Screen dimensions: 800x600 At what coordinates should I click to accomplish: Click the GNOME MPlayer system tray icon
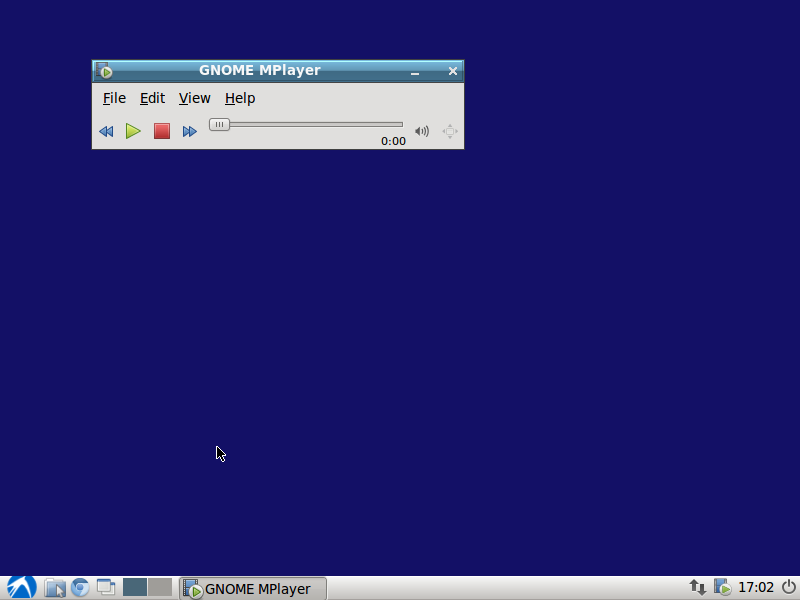(x=722, y=587)
